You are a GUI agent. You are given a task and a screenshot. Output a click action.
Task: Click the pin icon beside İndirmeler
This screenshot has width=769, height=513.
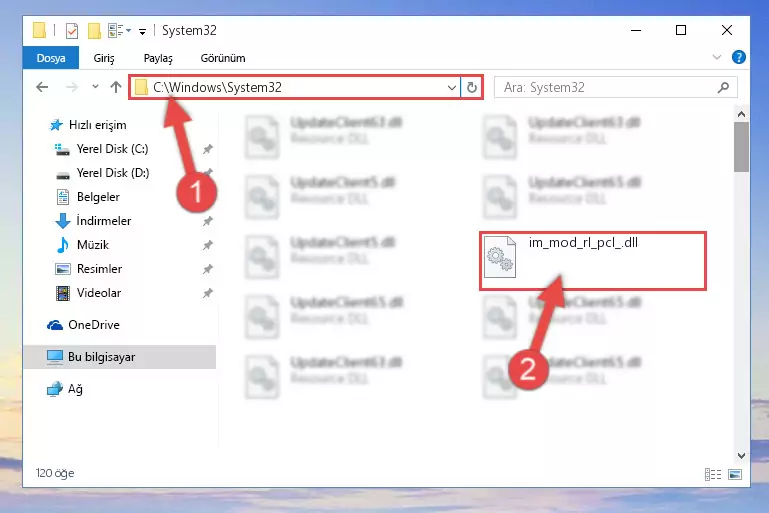click(208, 221)
